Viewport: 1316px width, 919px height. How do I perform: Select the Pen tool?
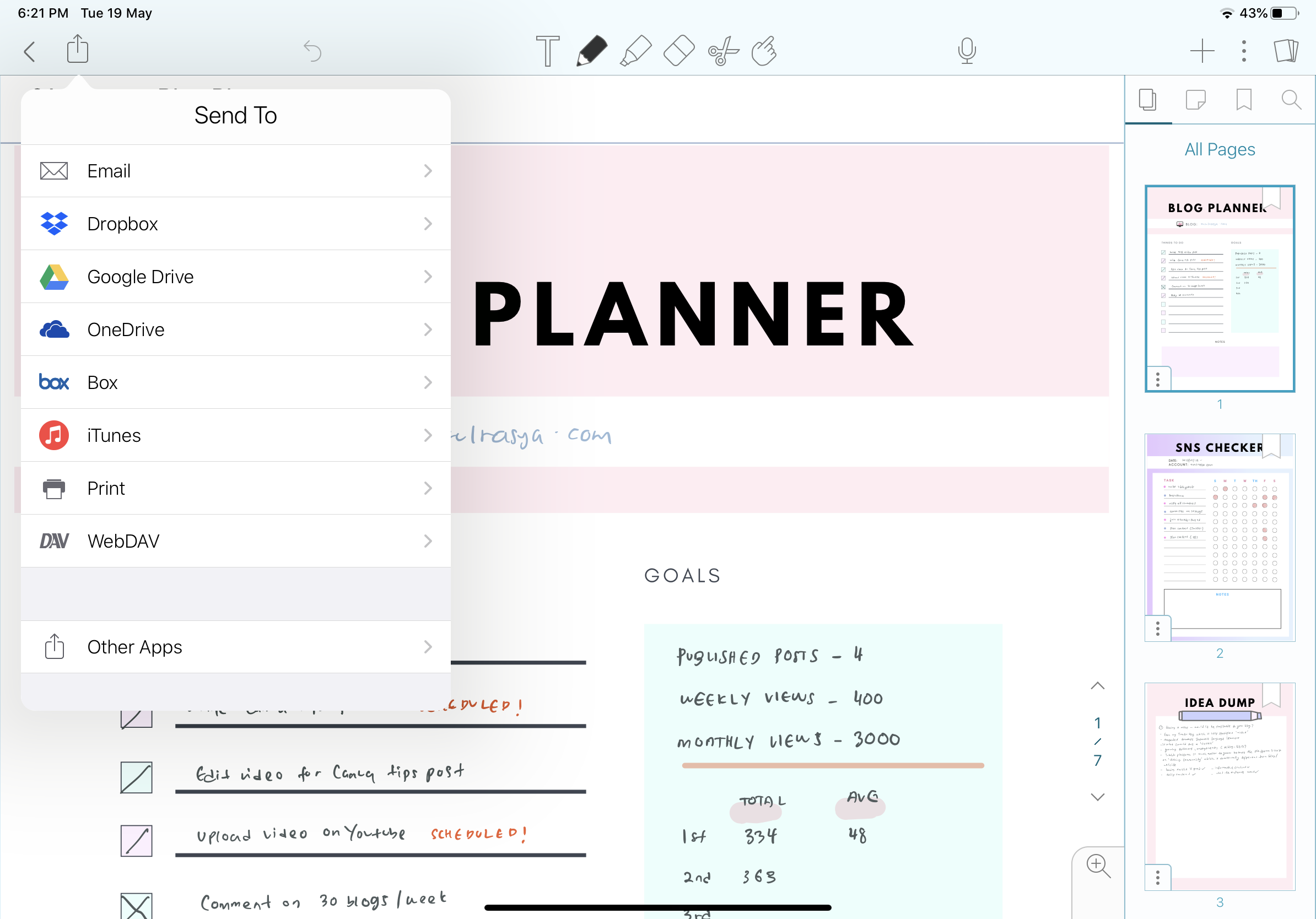click(591, 51)
